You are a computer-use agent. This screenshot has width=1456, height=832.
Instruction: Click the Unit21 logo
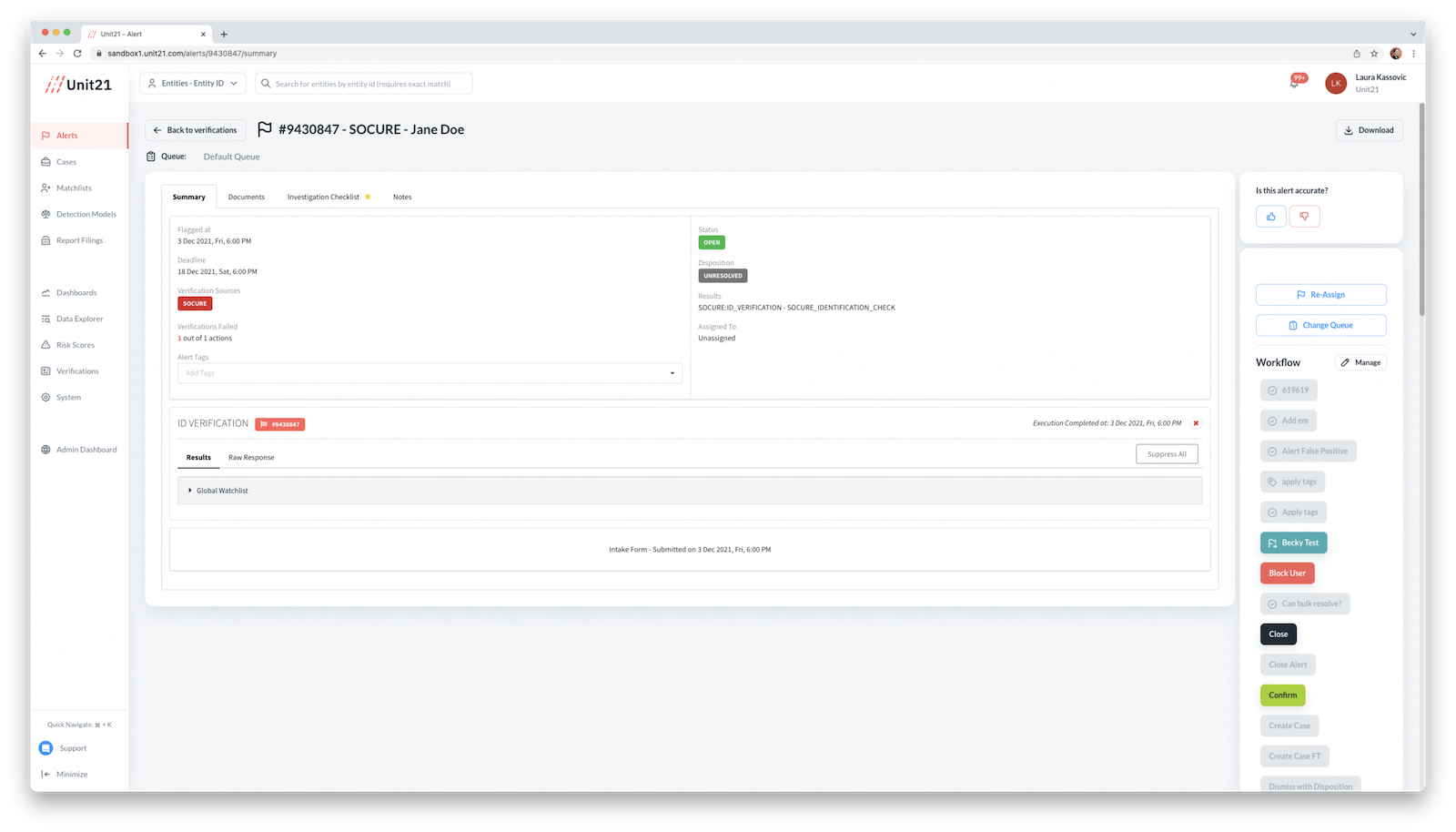(x=79, y=85)
